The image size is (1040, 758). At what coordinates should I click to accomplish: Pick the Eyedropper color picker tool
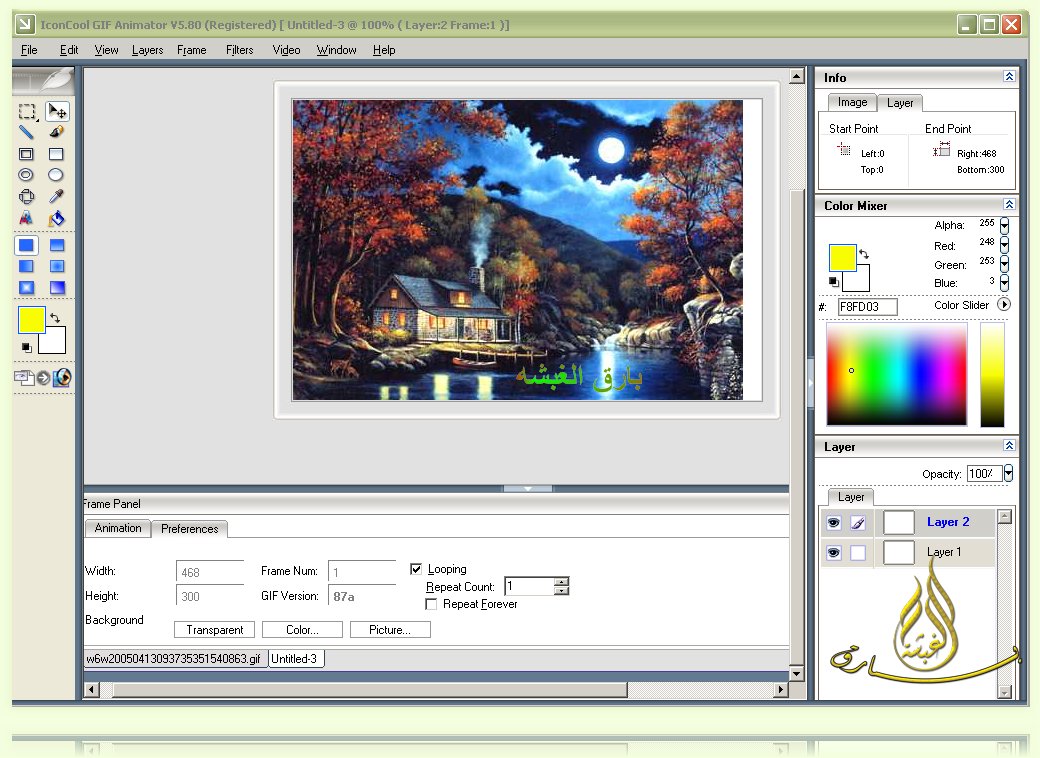(56, 196)
